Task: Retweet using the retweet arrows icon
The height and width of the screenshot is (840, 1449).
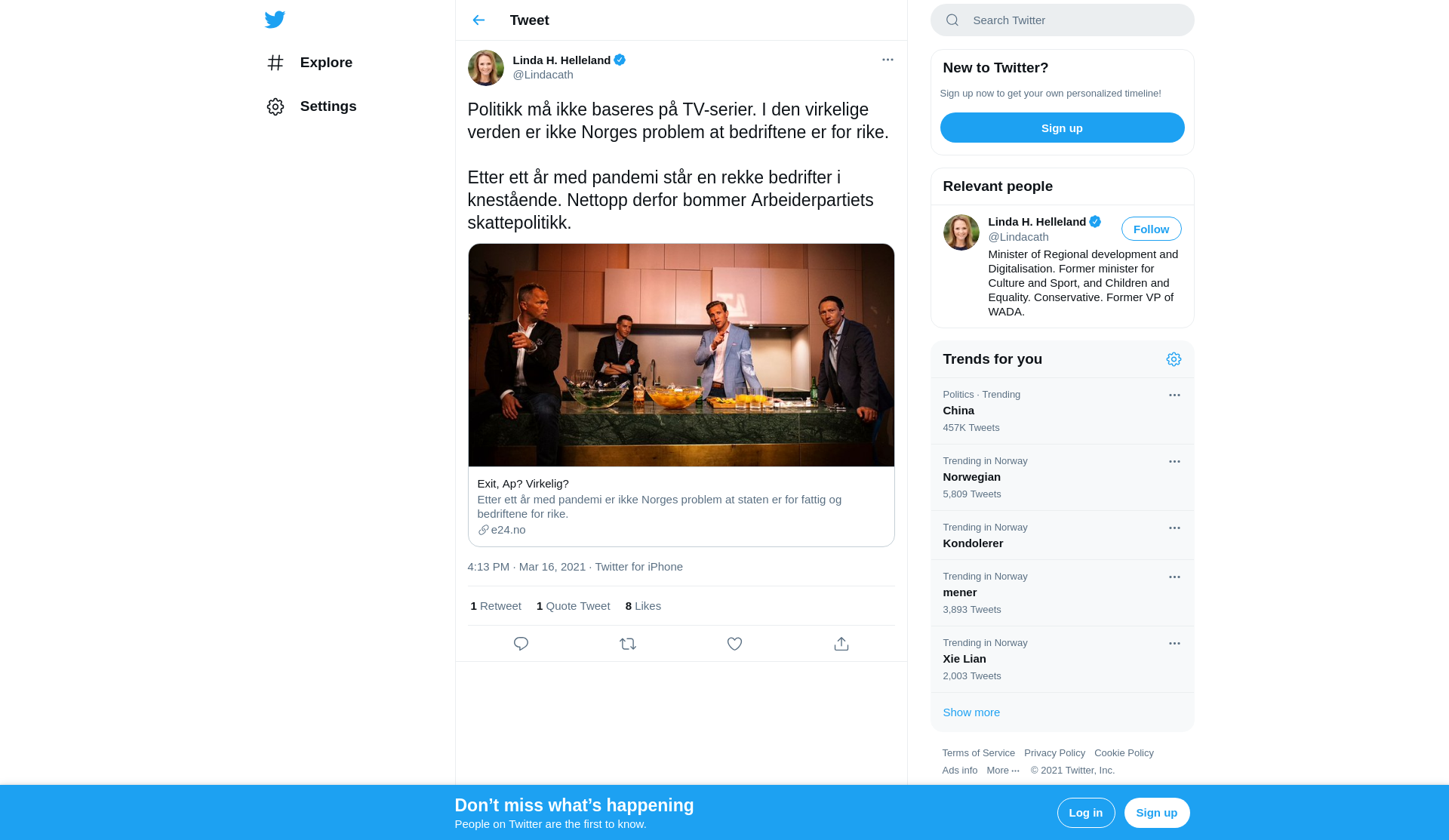Action: click(628, 644)
